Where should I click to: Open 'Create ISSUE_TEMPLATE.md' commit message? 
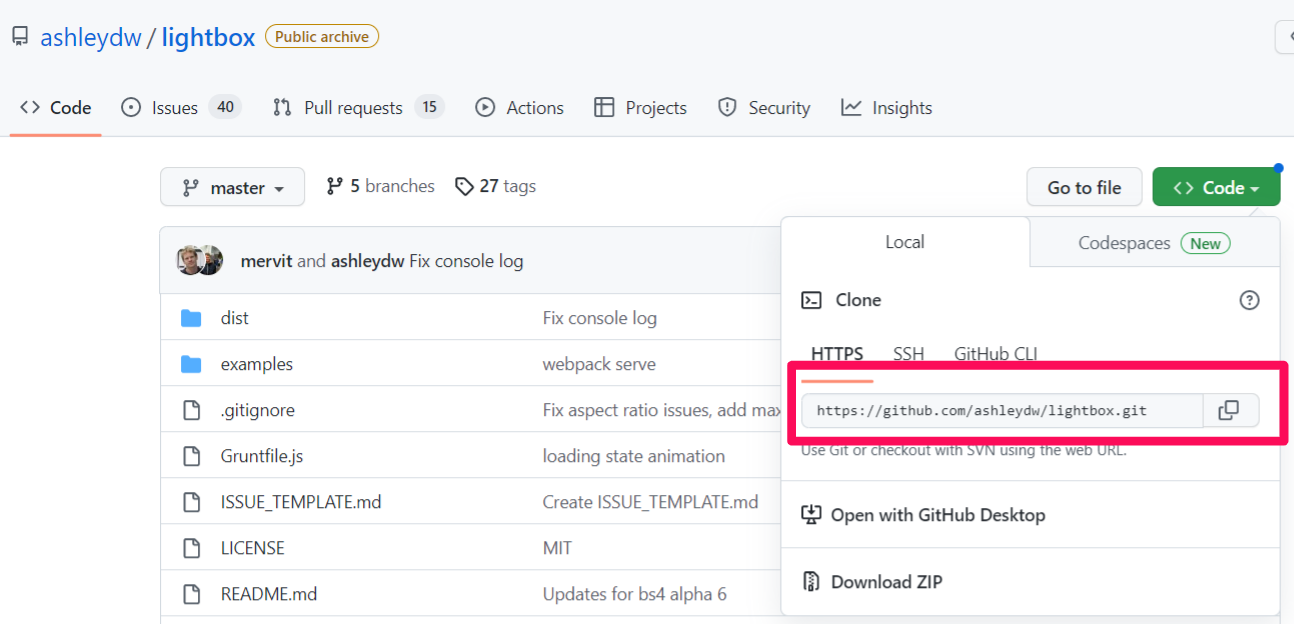point(651,502)
